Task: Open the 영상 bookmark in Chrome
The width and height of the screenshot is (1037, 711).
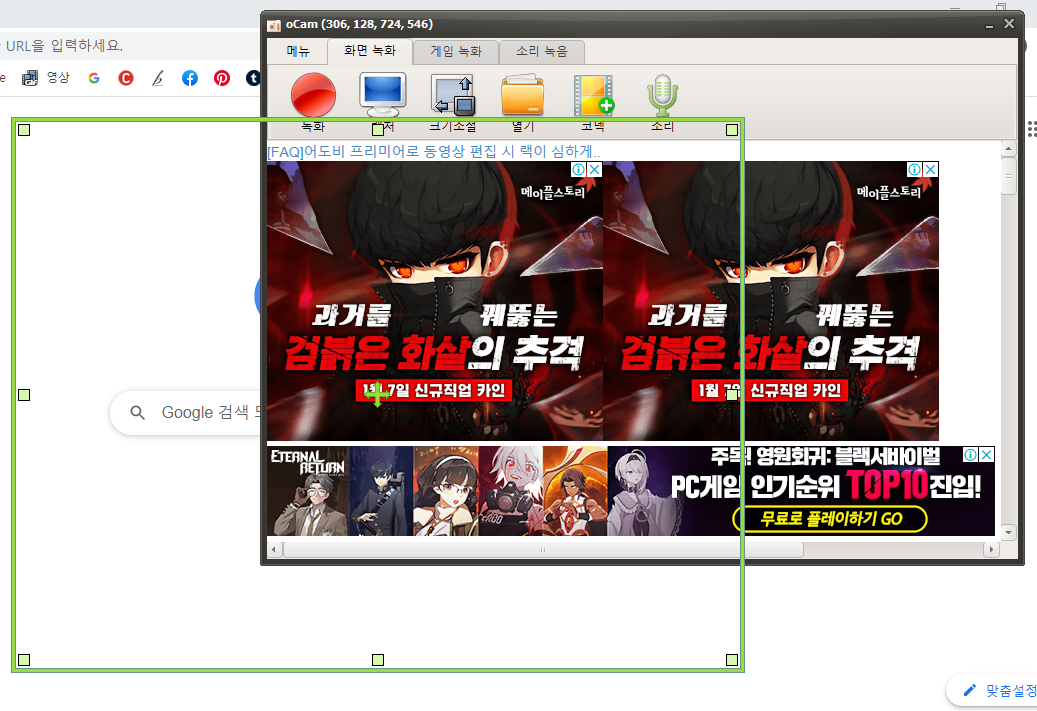Action: (46, 78)
